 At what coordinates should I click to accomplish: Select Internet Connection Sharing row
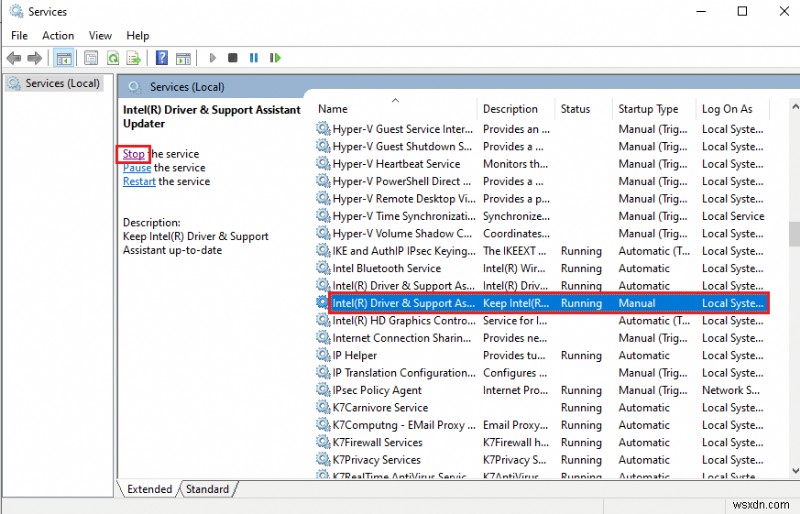tap(541, 338)
